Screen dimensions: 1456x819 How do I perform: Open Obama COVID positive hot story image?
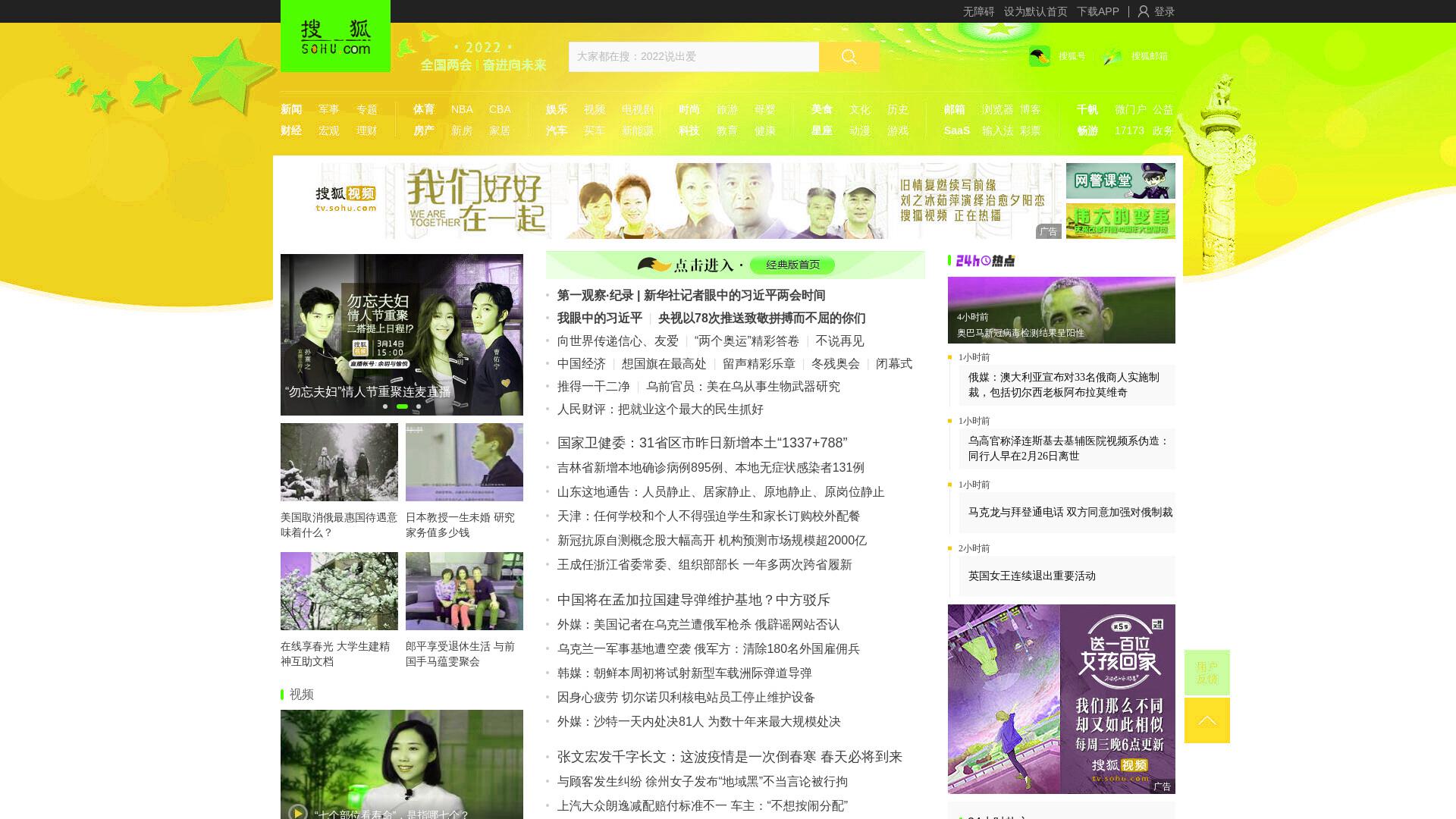pos(1061,309)
